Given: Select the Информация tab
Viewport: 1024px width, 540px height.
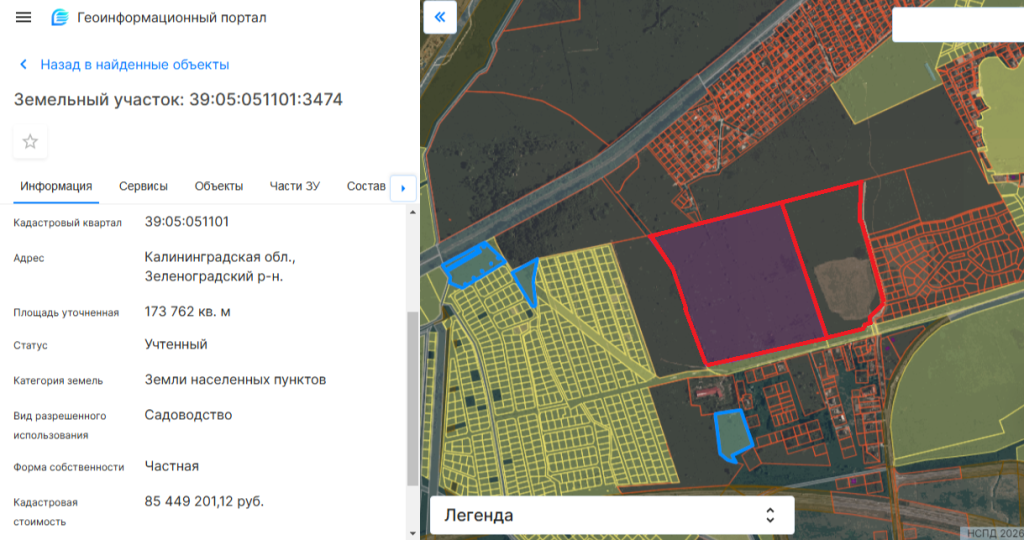Looking at the screenshot, I should pos(56,186).
